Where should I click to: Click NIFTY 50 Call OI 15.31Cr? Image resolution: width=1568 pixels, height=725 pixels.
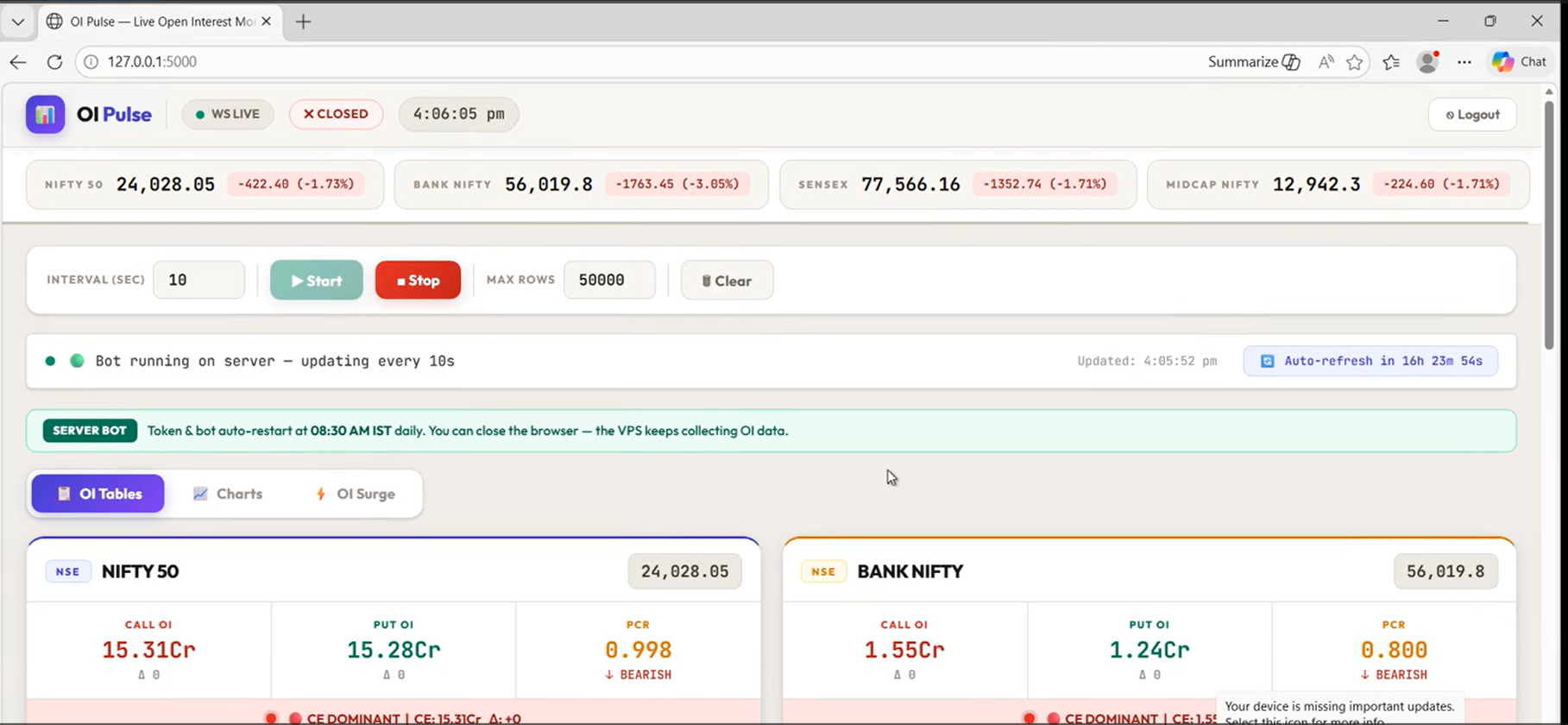pyautogui.click(x=148, y=650)
